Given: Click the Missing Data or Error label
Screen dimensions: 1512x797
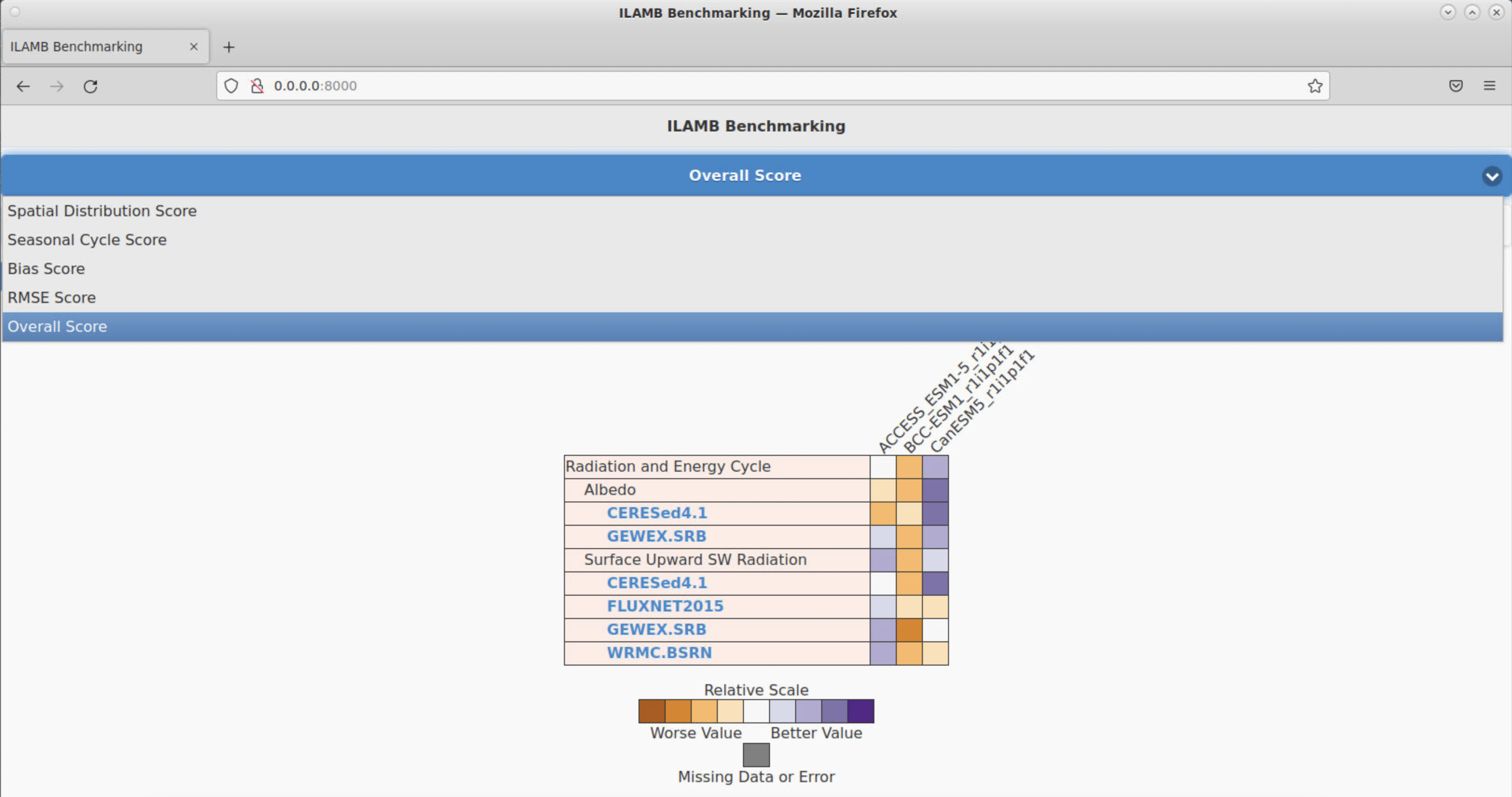Looking at the screenshot, I should 756,776.
